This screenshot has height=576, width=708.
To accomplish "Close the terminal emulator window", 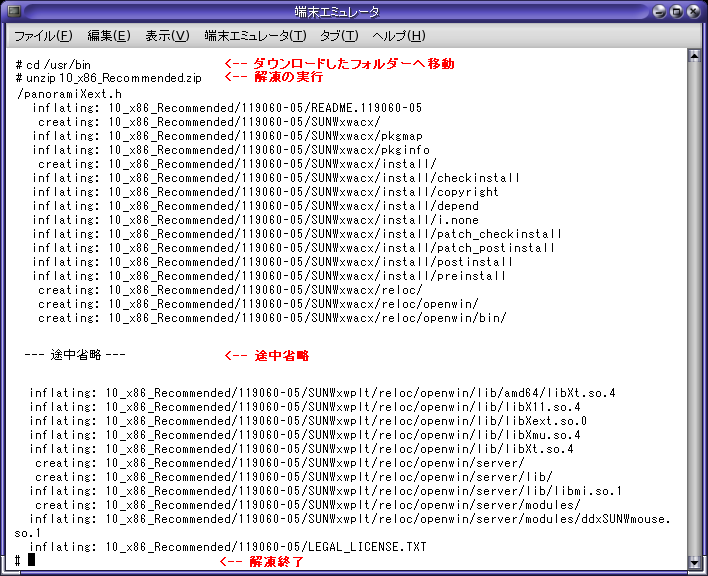I will tap(694, 11).
